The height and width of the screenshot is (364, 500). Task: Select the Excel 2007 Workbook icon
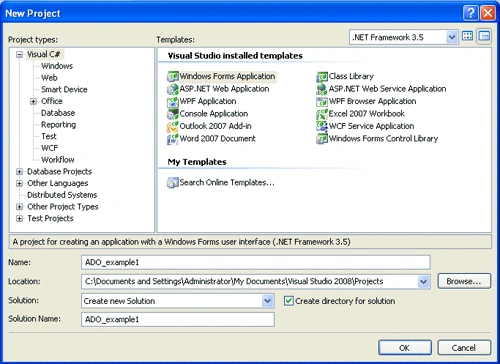[x=322, y=114]
